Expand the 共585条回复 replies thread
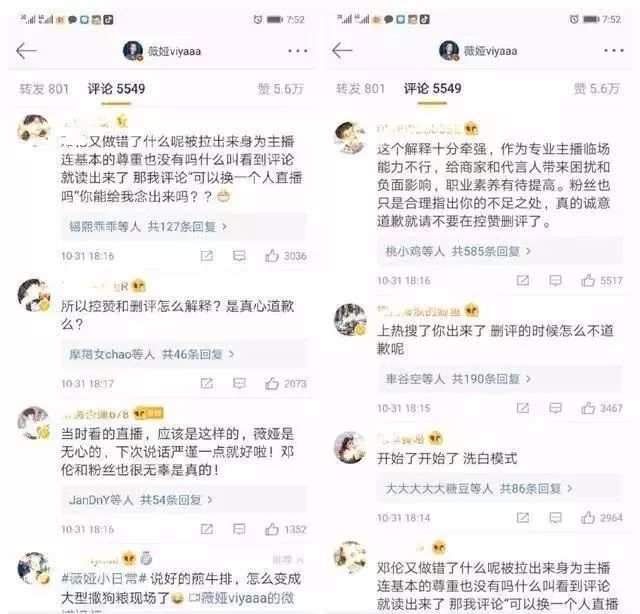The image size is (640, 614). [500, 251]
